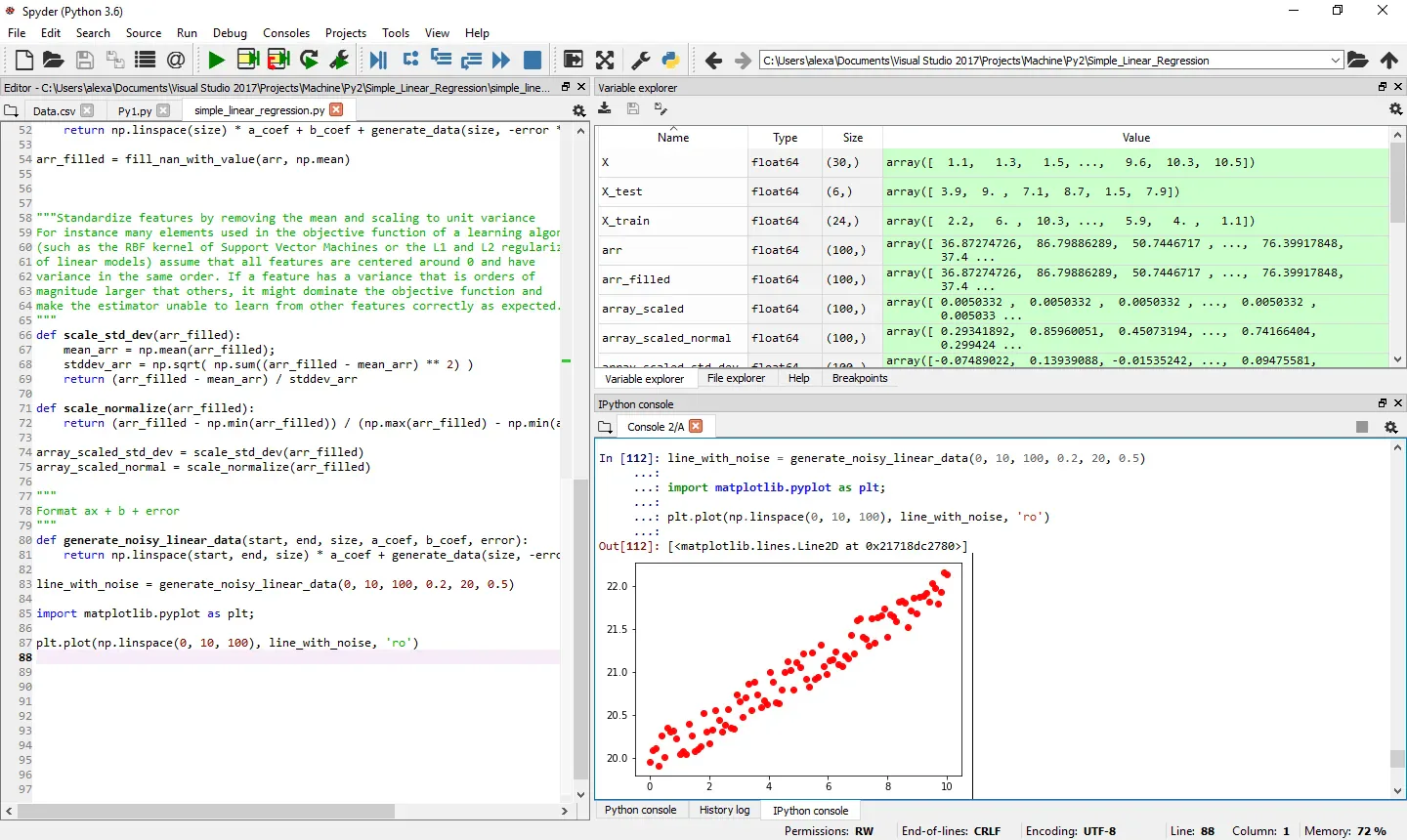Stop the current command in IPython console
Image resolution: width=1407 pixels, height=840 pixels.
pos(1362,427)
